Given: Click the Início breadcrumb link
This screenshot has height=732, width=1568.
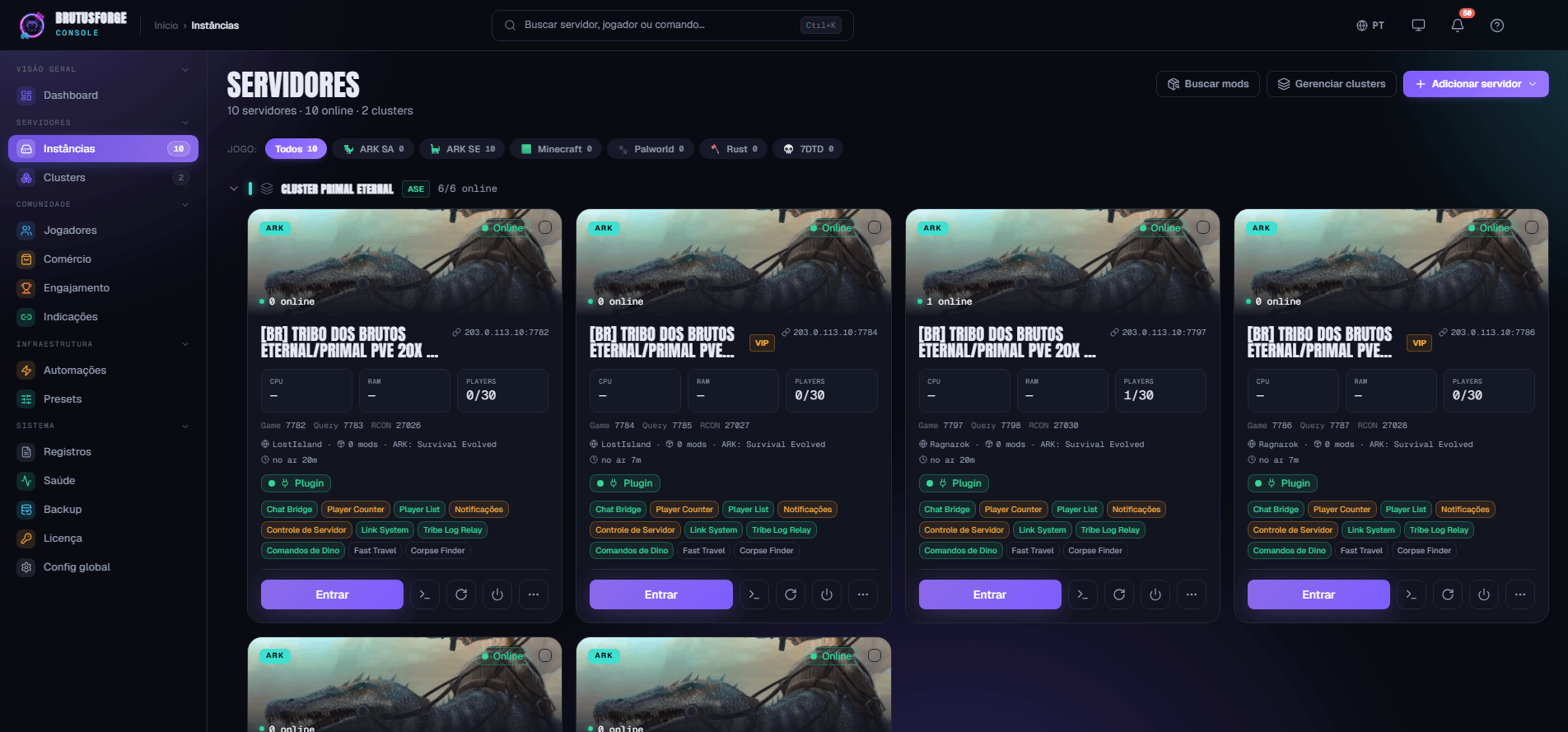Looking at the screenshot, I should coord(166,26).
